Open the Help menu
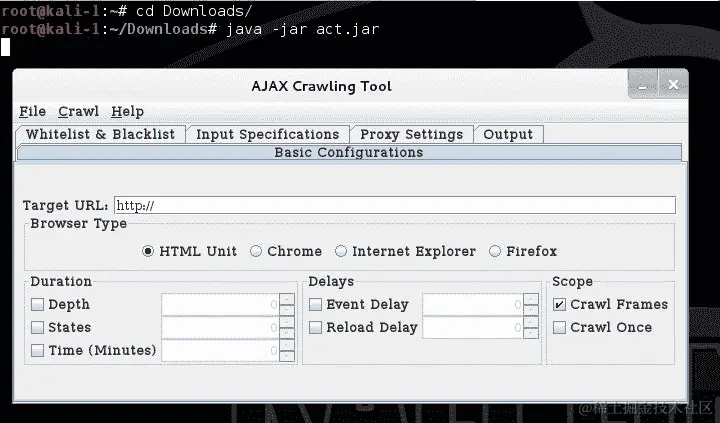 127,112
